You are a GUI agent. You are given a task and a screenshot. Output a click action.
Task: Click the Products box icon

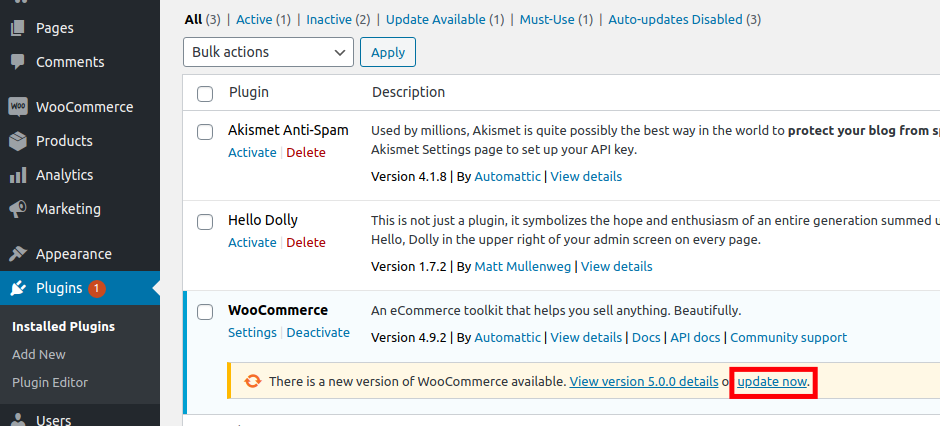[x=18, y=141]
